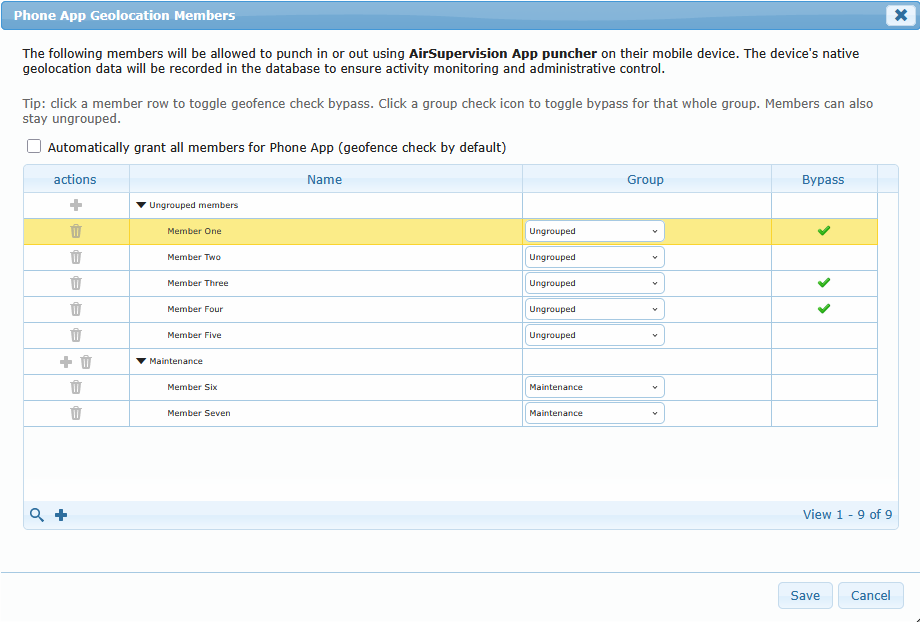This screenshot has width=920, height=622.
Task: Toggle bypass checkmark for Member One
Action: [x=823, y=231]
